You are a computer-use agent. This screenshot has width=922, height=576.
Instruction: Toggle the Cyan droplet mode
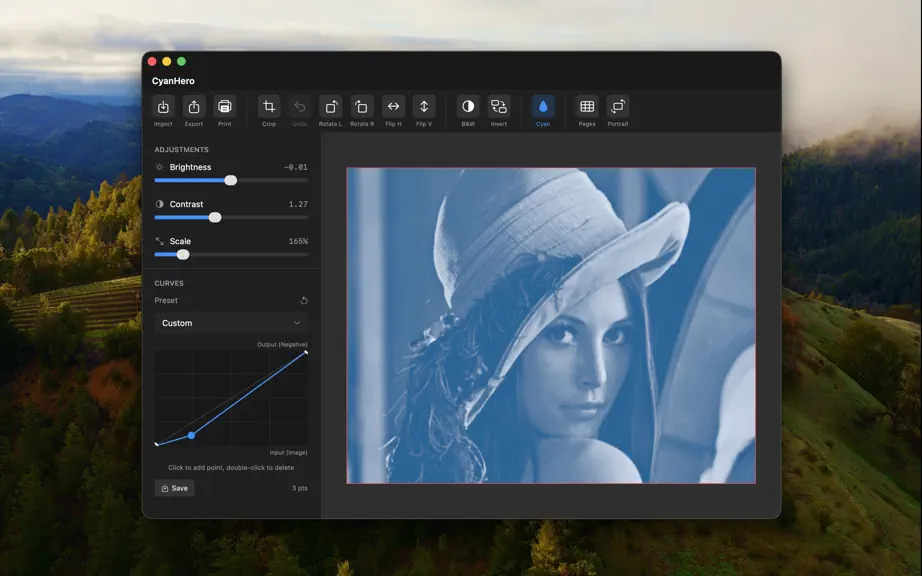543,106
